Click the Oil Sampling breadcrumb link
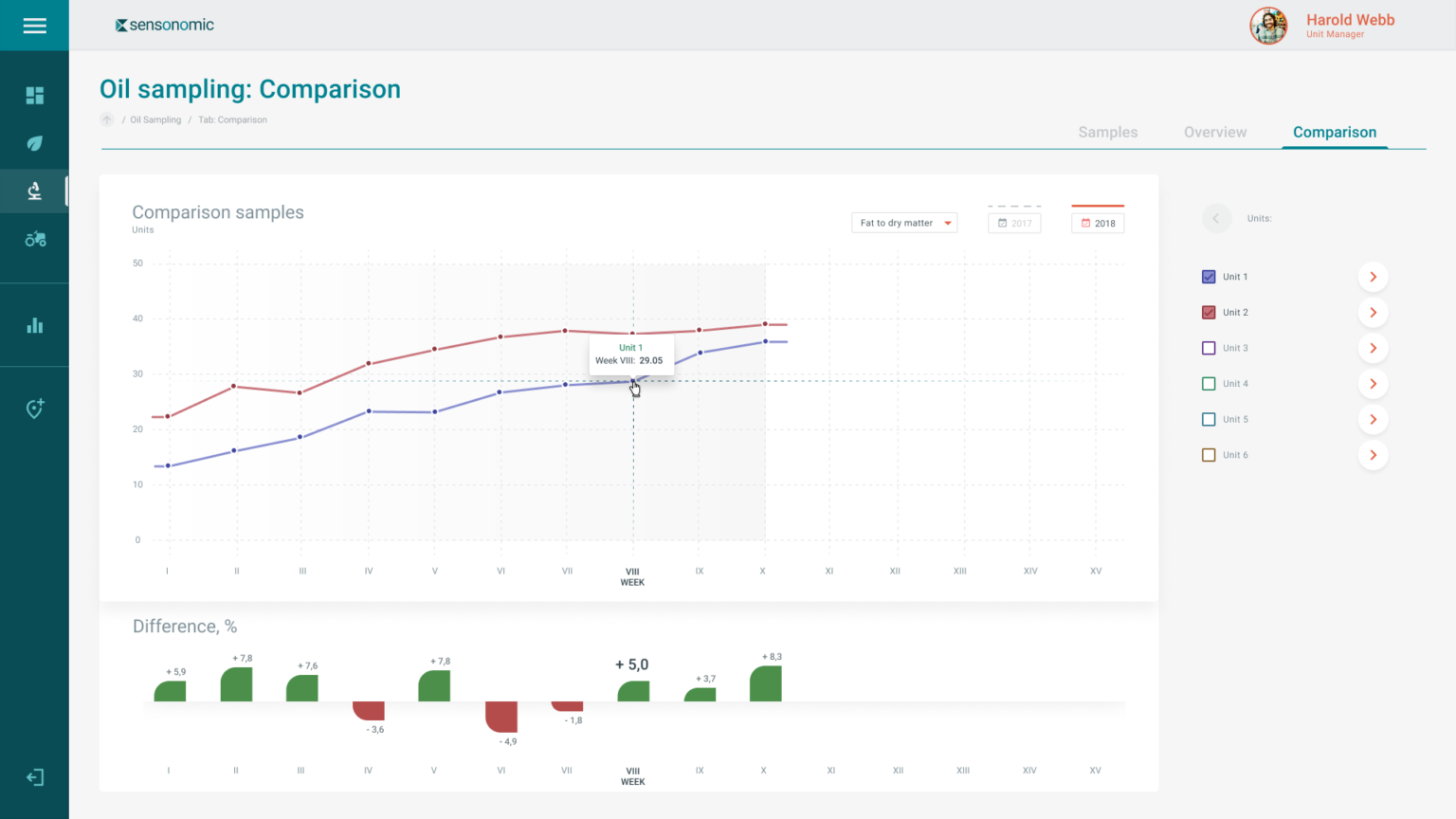Screen dimensions: 1456x819 155,119
